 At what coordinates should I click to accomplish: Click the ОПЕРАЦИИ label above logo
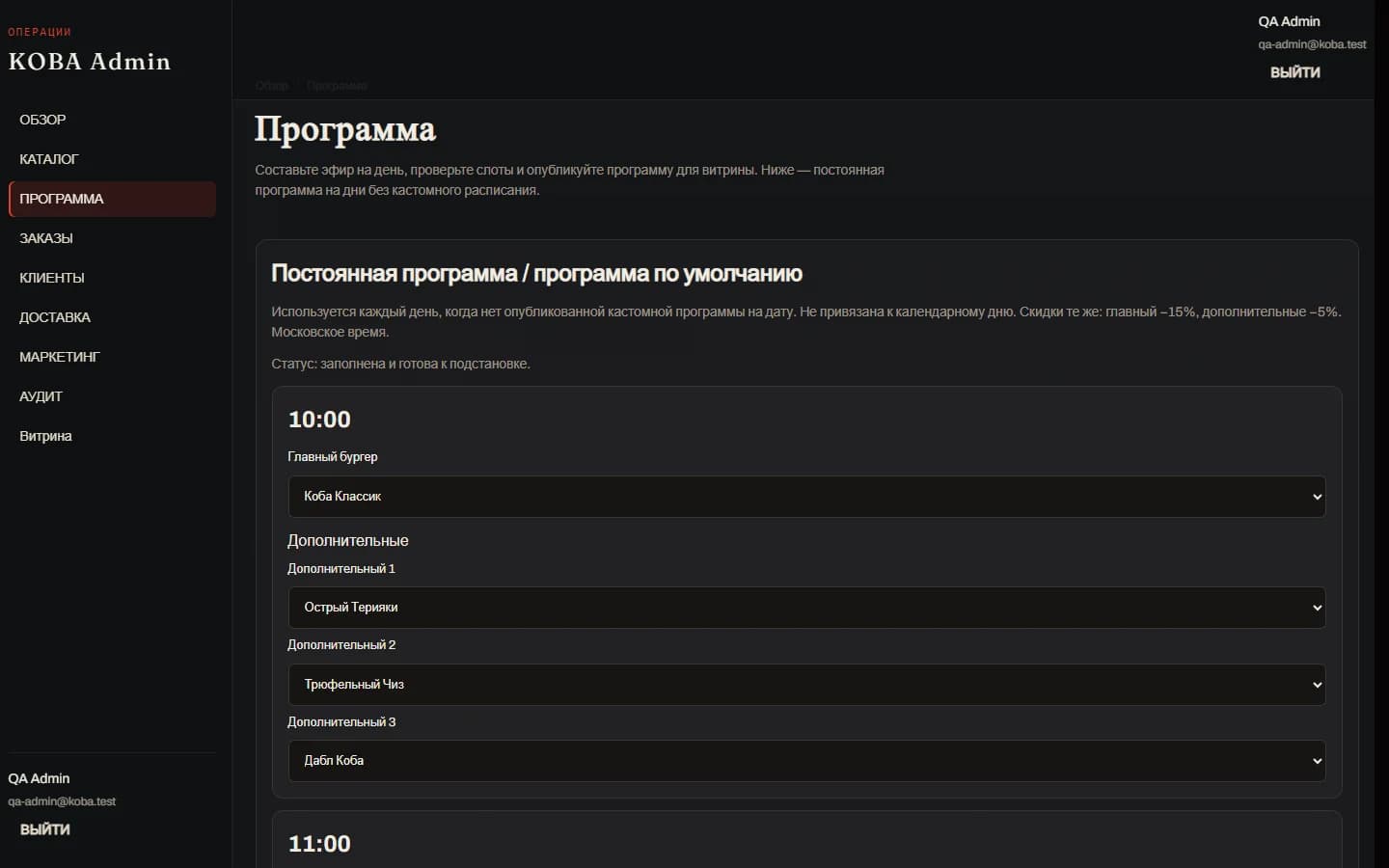[x=40, y=32]
